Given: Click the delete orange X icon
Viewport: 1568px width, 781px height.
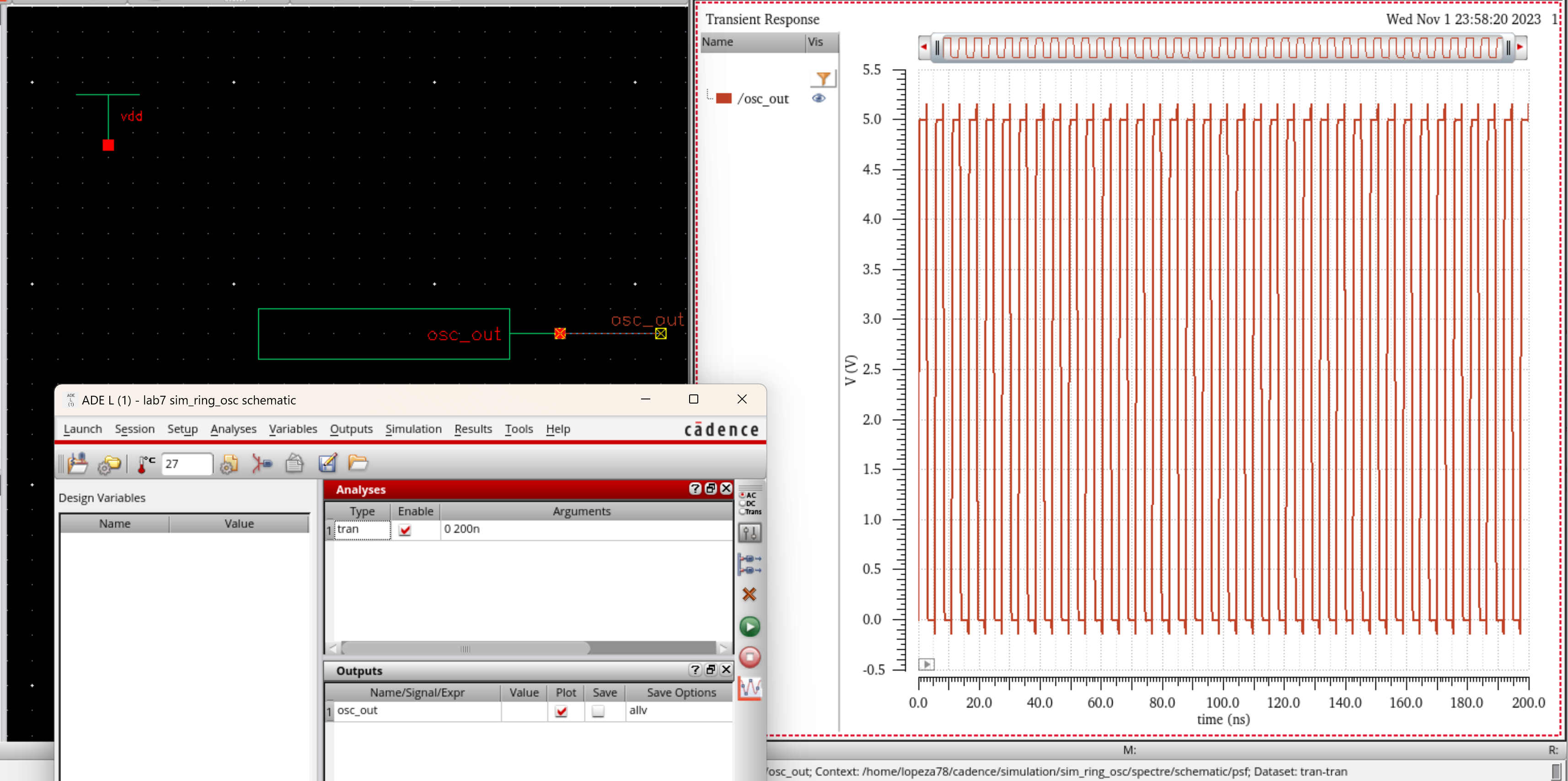Looking at the screenshot, I should (749, 594).
